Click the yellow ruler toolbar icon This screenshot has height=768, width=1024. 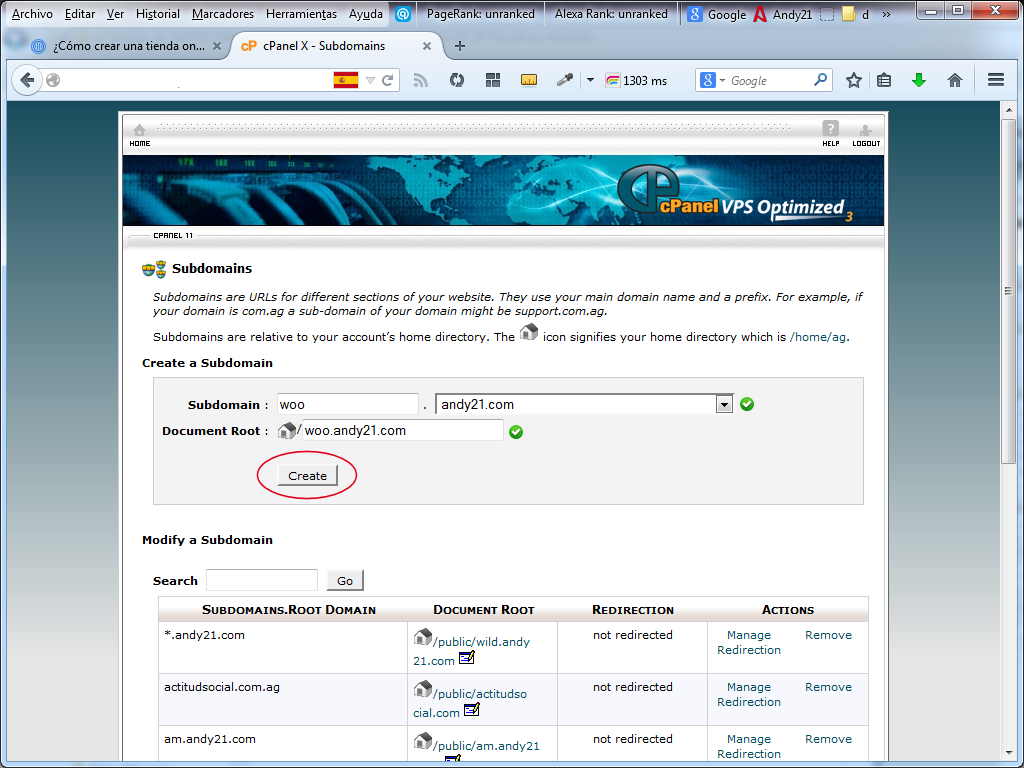coord(529,80)
